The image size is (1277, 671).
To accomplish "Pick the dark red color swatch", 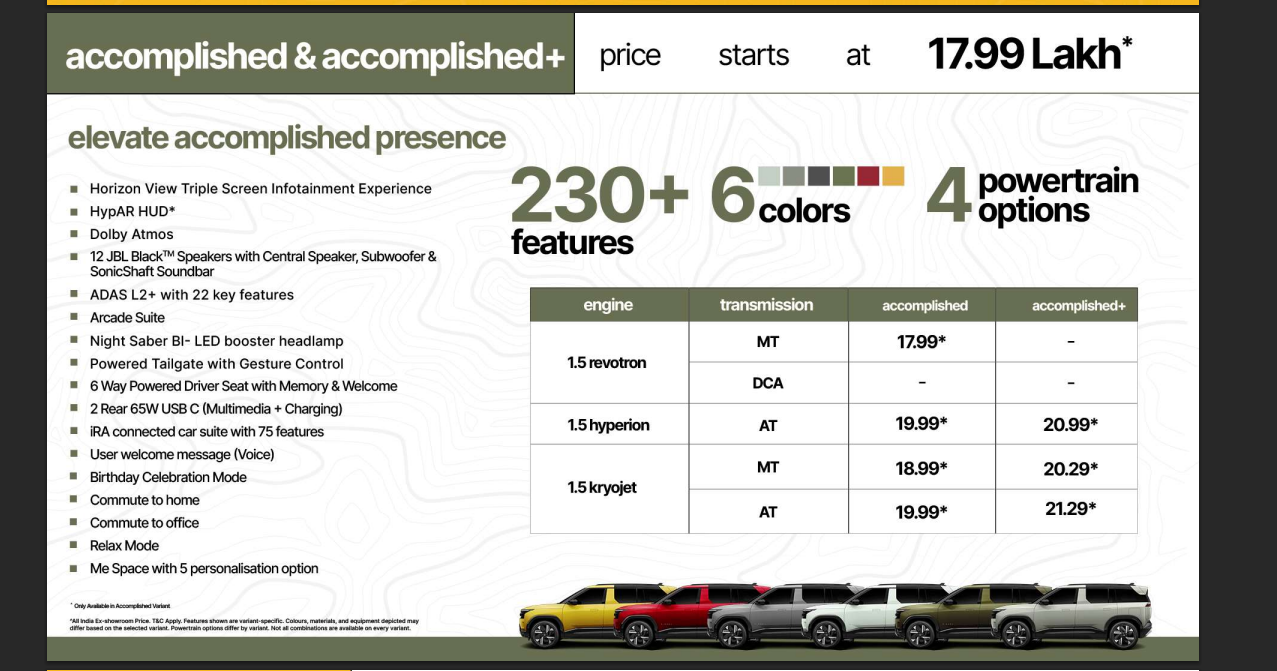I will click(x=868, y=176).
